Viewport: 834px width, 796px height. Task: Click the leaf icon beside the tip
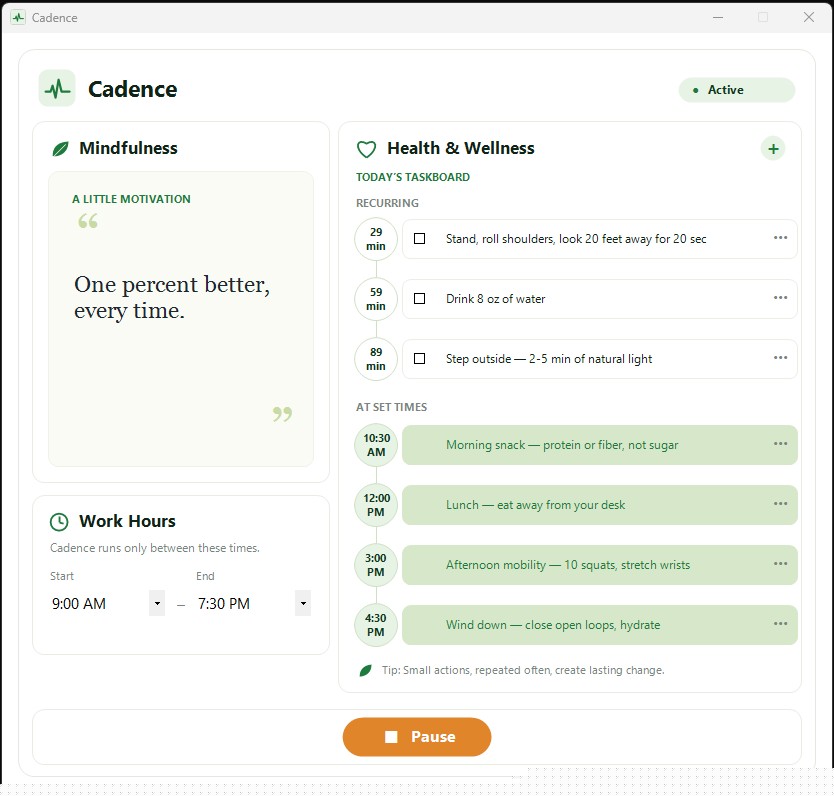(365, 671)
